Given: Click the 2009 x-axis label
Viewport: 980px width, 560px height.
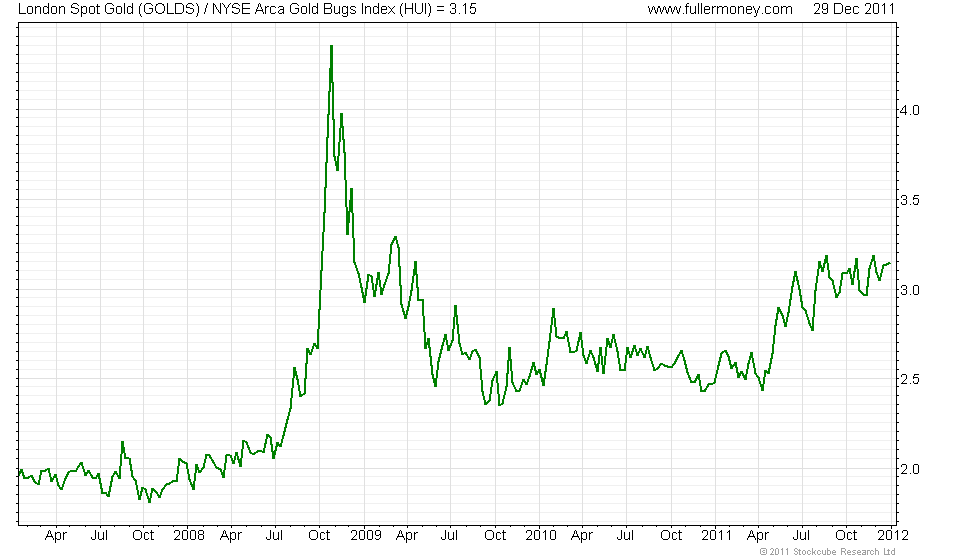Looking at the screenshot, I should pos(366,536).
